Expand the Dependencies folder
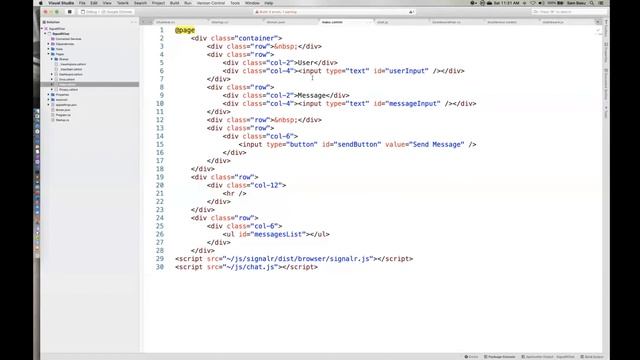640x360 pixels. 49,44
